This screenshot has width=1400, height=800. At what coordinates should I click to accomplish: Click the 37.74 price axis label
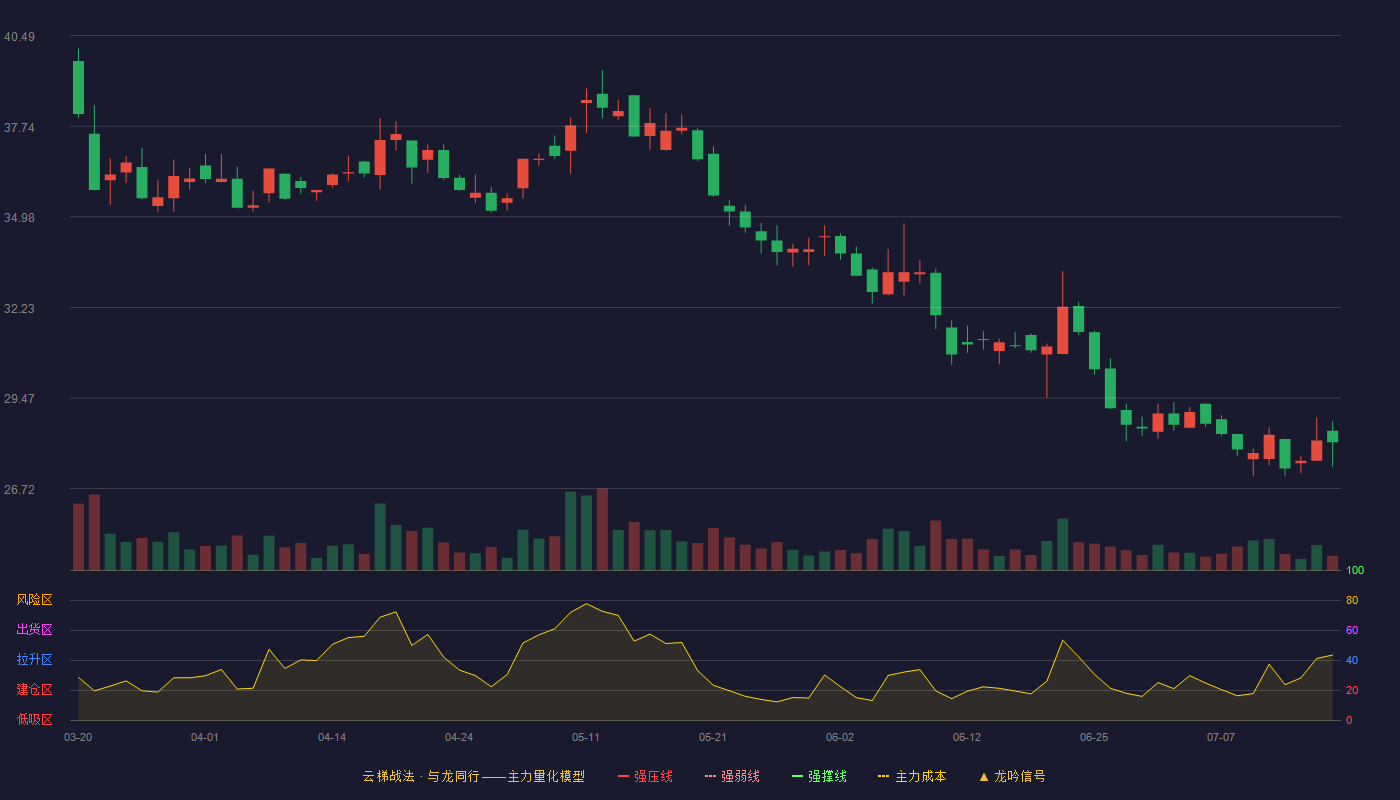click(x=19, y=128)
